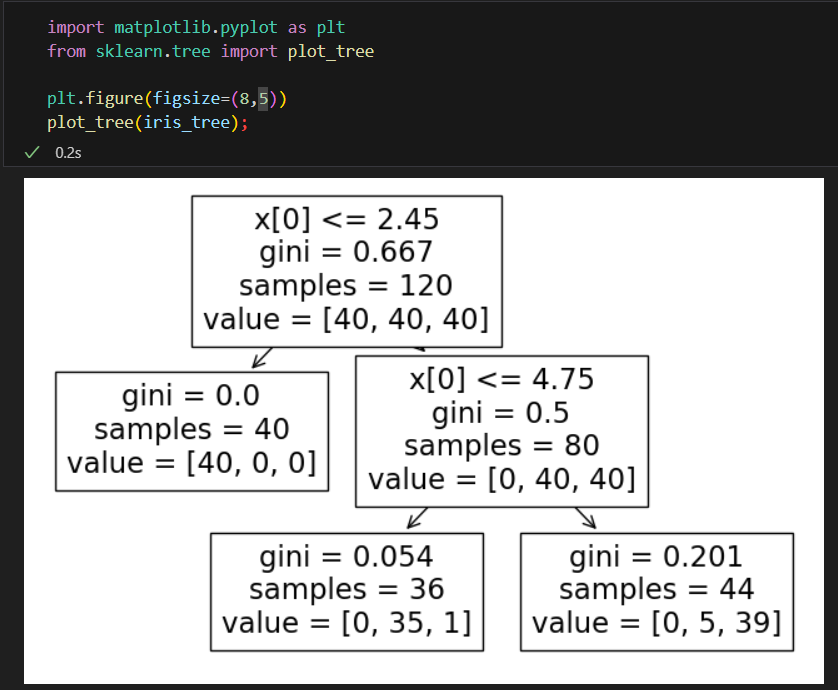838x690 pixels.
Task: Click the 'plt' alias after 'as' keyword
Action: click(329, 27)
